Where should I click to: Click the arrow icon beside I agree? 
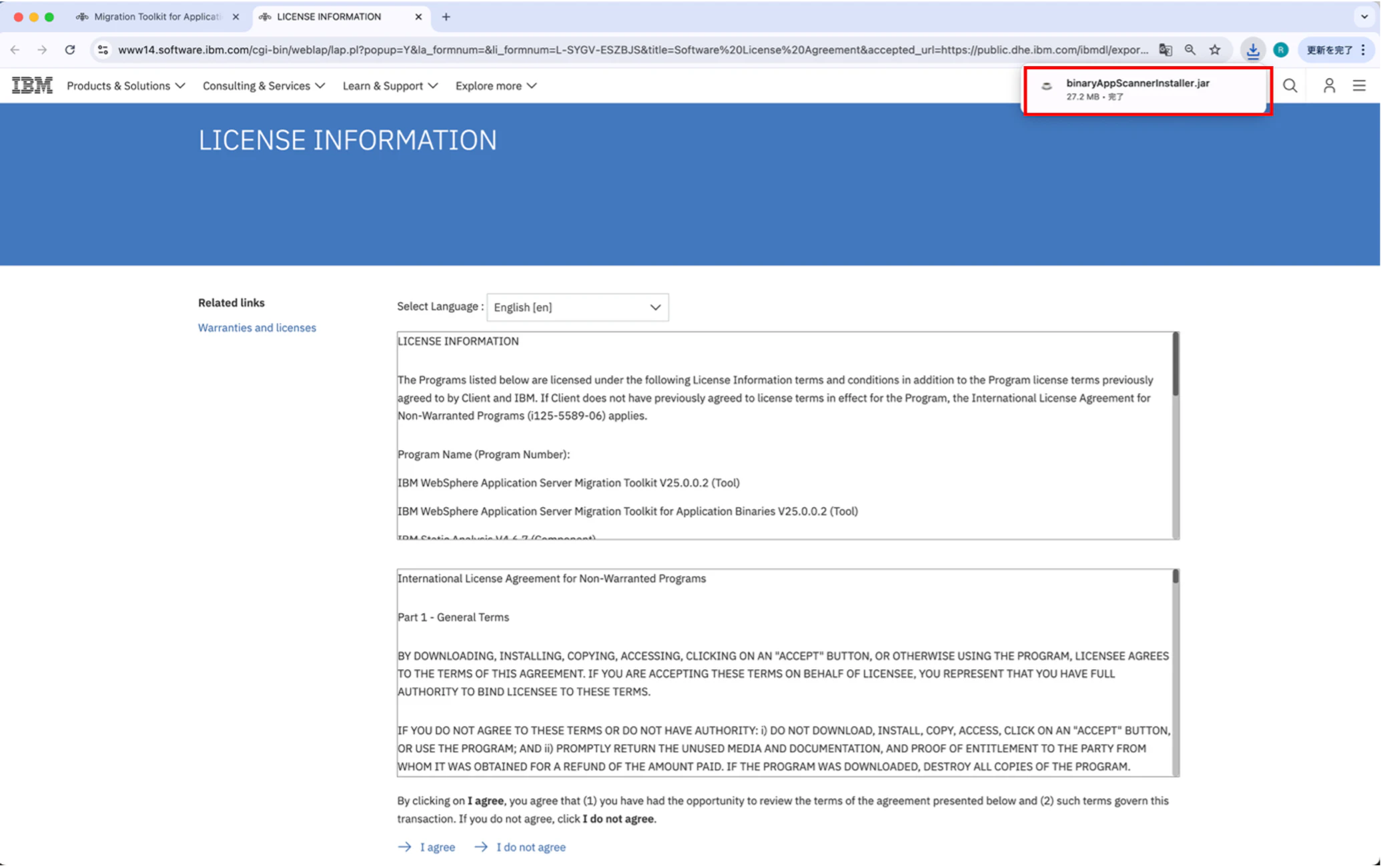[x=405, y=847]
